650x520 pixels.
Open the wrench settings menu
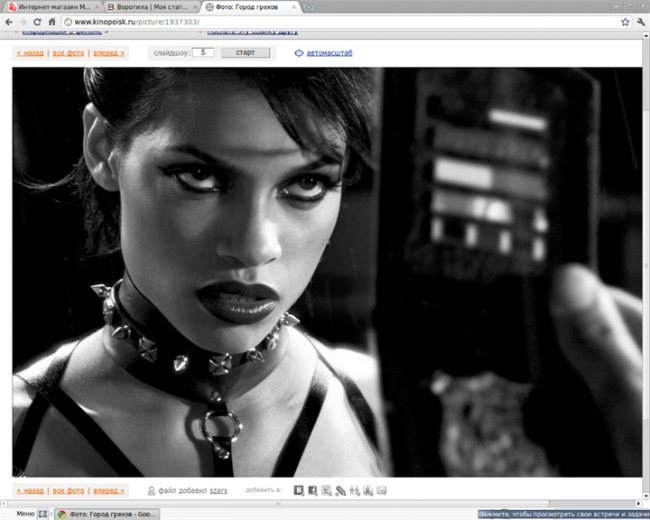(x=640, y=21)
